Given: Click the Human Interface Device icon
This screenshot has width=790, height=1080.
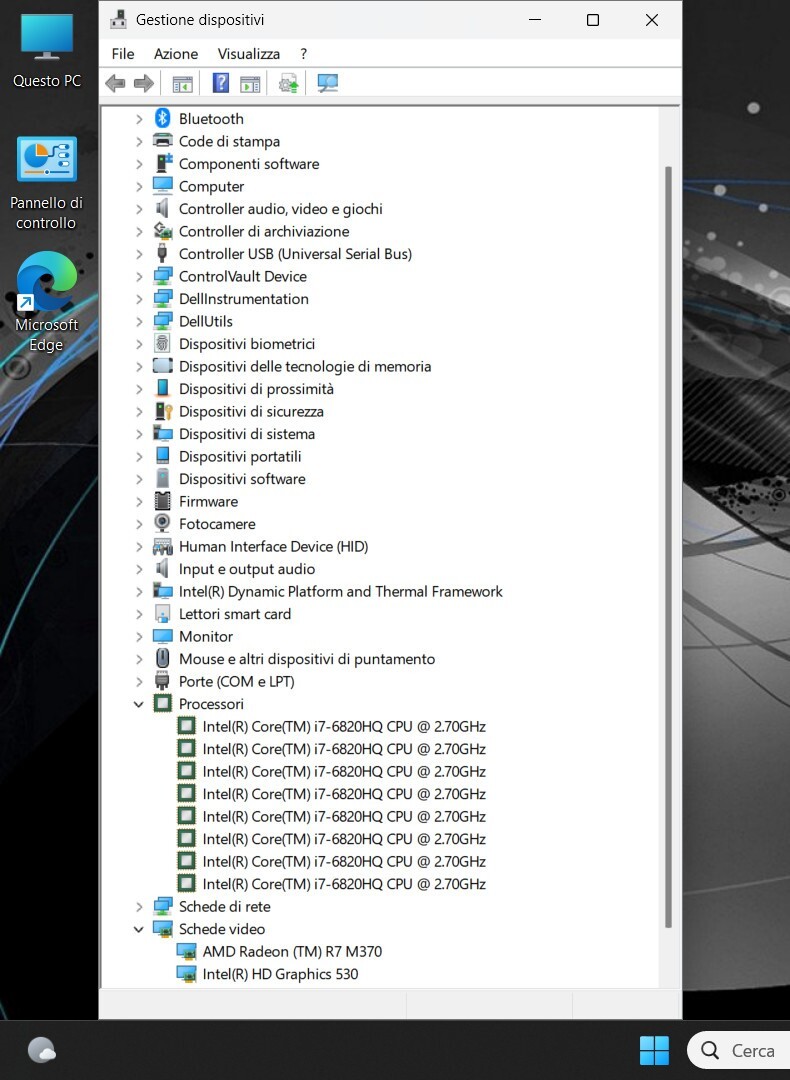Looking at the screenshot, I should point(163,546).
